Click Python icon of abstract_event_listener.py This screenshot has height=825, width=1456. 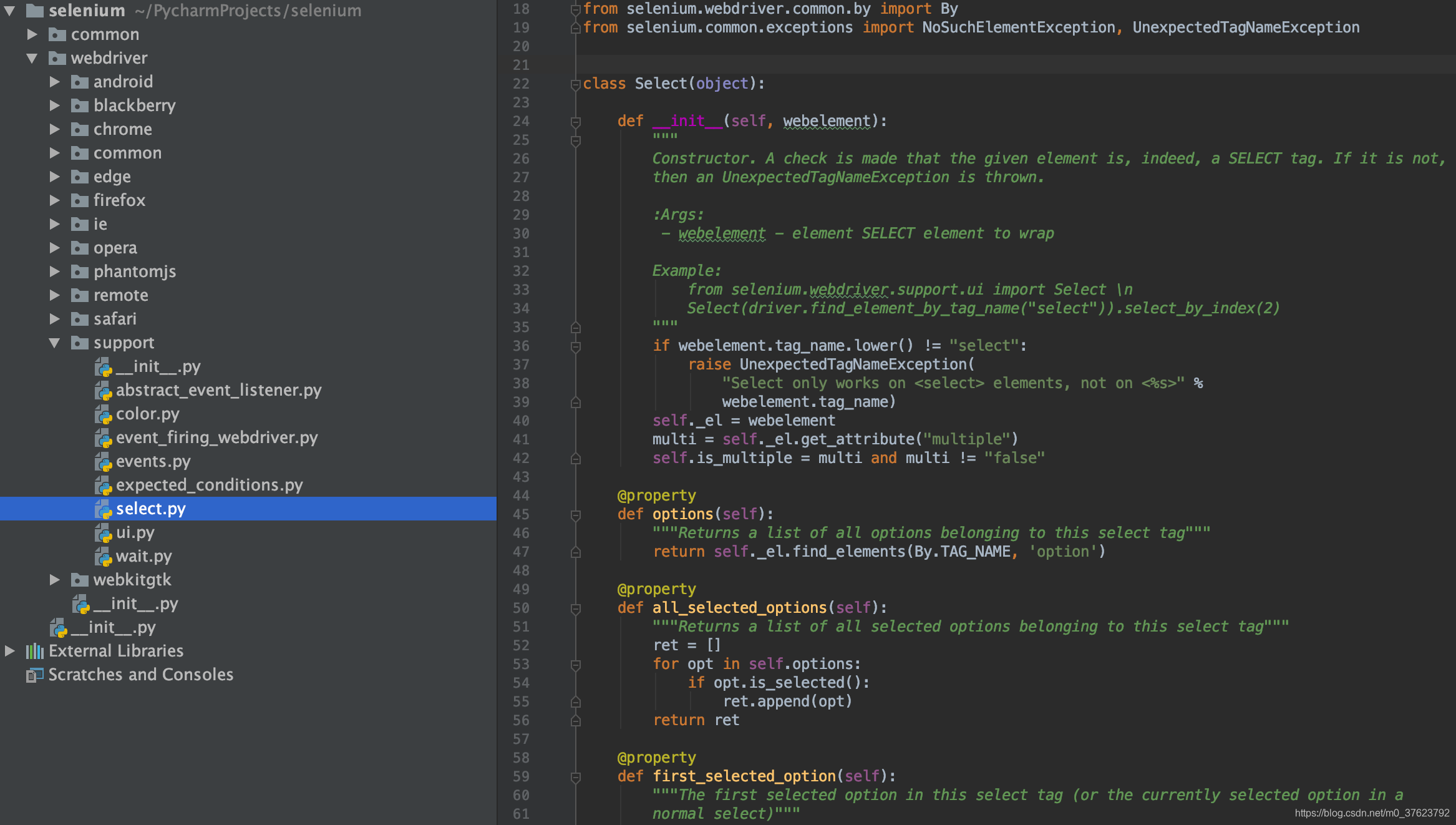click(104, 391)
